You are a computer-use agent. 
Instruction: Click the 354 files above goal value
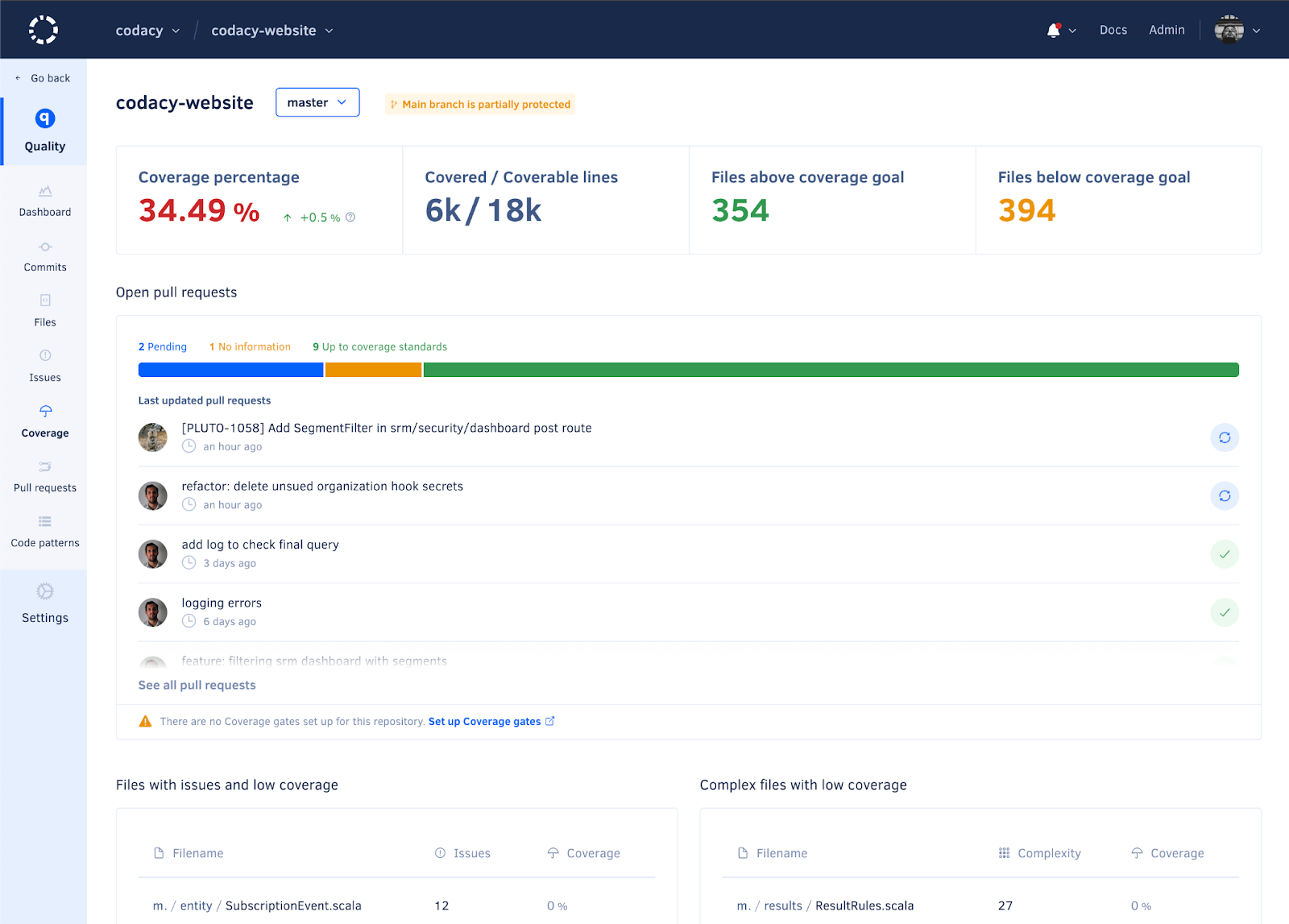pyautogui.click(x=740, y=211)
